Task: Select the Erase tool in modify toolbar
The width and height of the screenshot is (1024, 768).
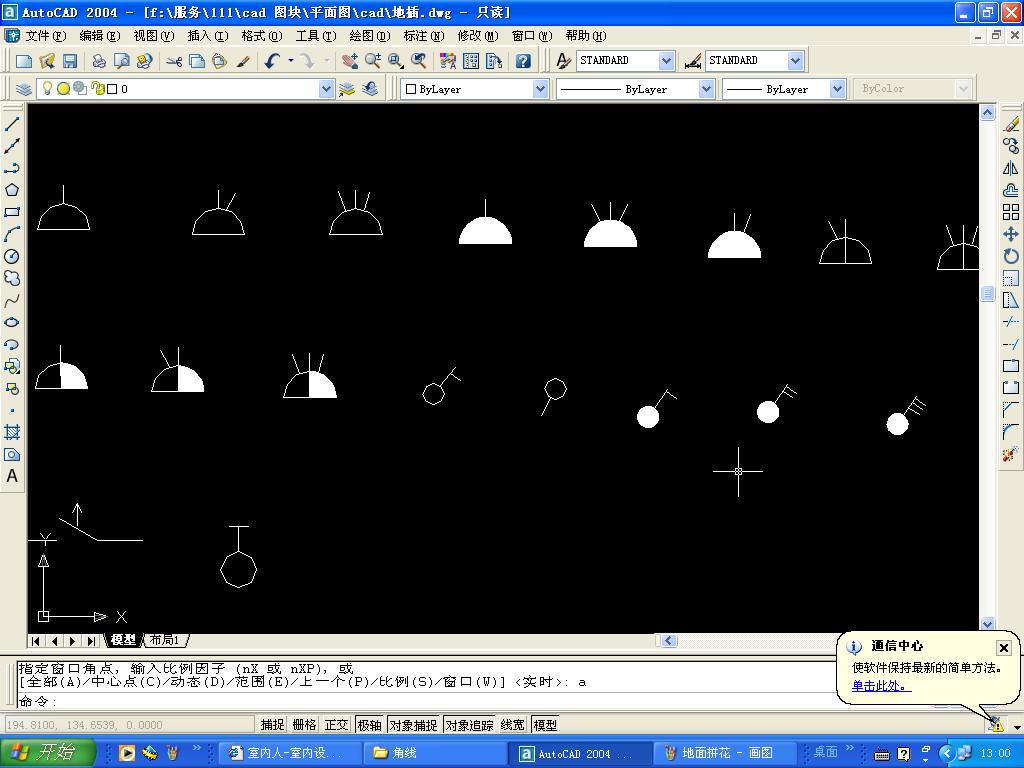Action: [x=1011, y=124]
